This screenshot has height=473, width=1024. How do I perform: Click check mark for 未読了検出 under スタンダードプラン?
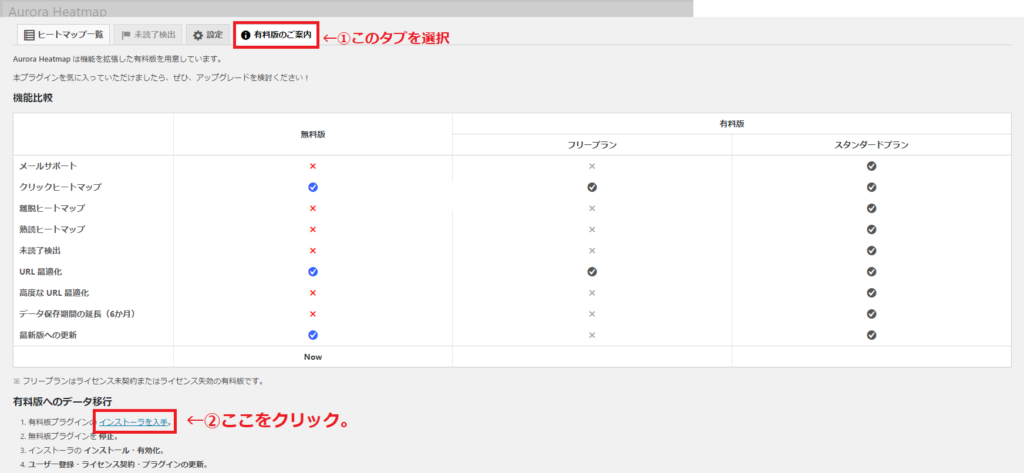(871, 250)
